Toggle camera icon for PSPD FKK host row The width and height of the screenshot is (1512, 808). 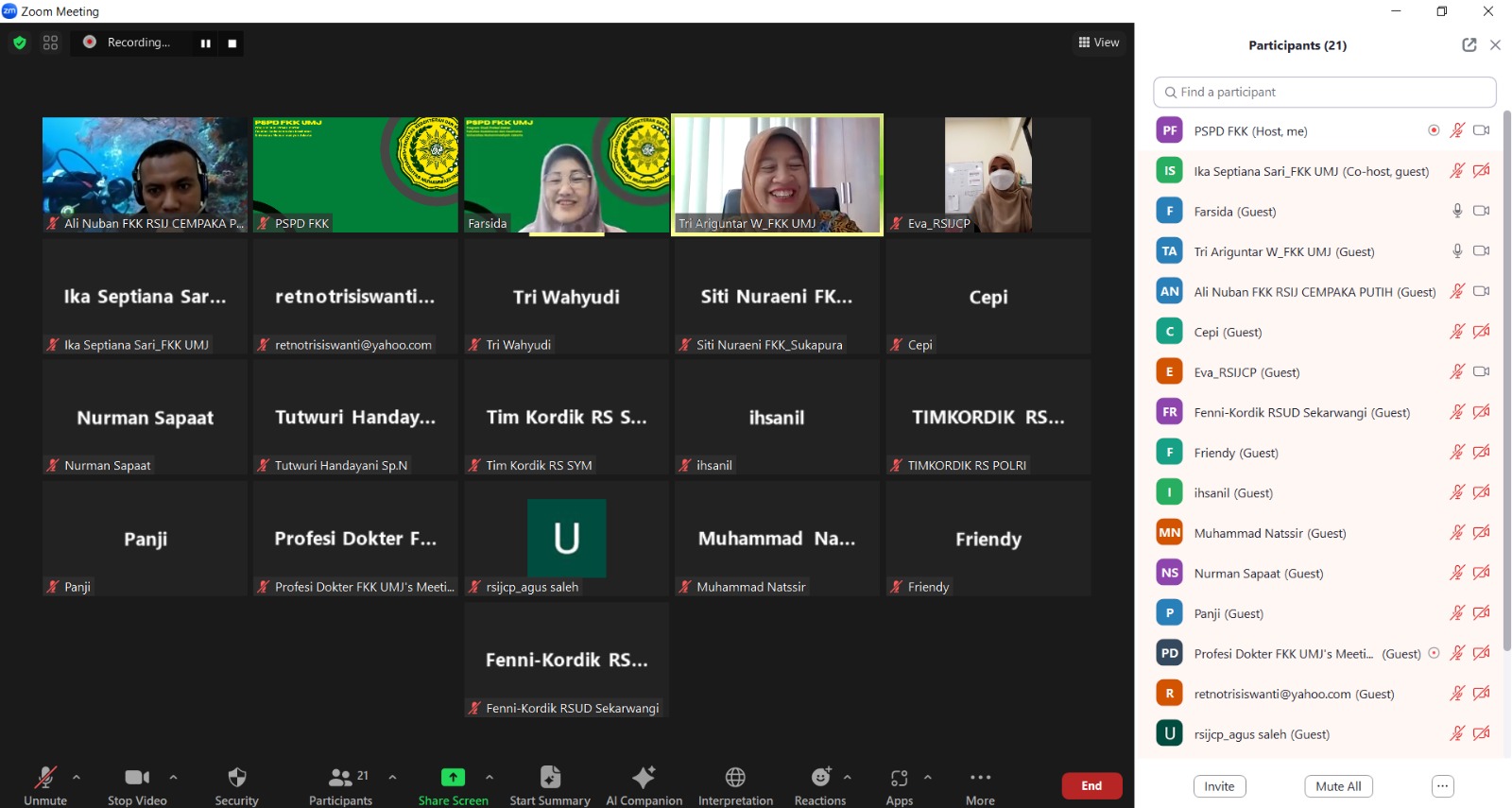[1481, 130]
